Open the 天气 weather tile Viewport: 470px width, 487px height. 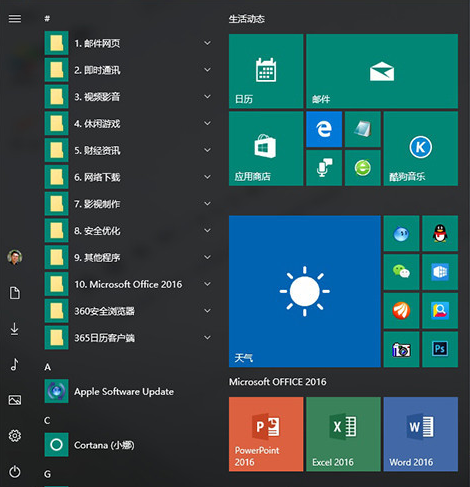pos(305,291)
